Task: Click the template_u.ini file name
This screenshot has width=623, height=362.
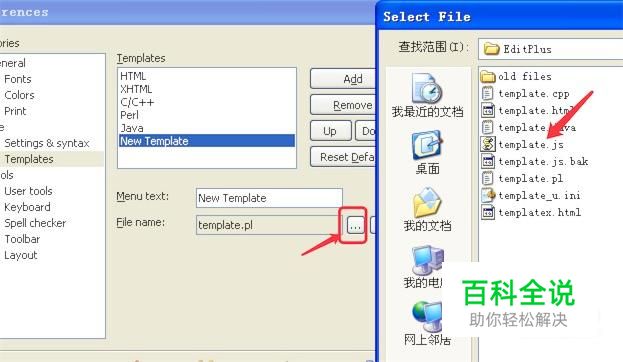Action: [x=539, y=196]
